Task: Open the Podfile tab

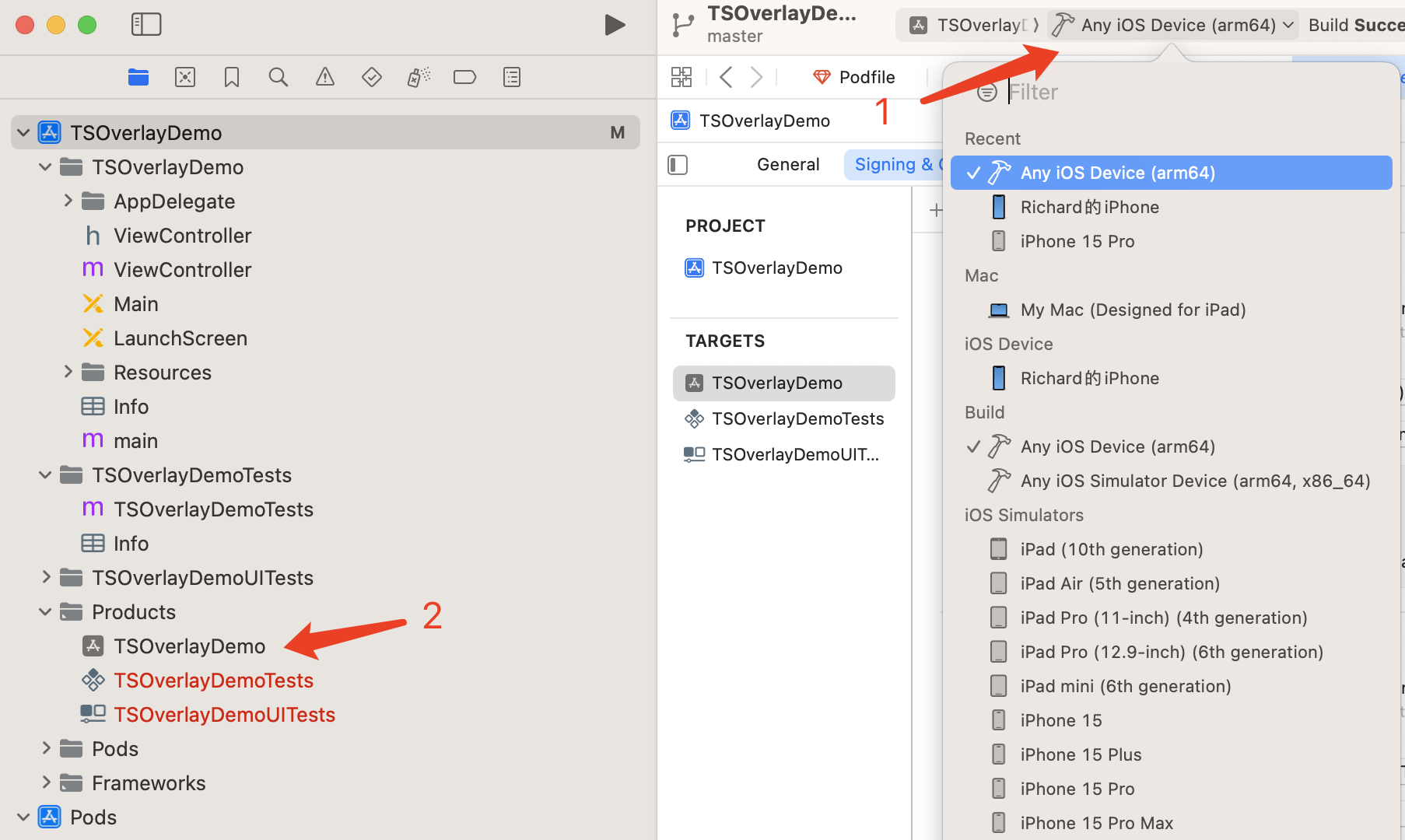Action: (x=853, y=77)
